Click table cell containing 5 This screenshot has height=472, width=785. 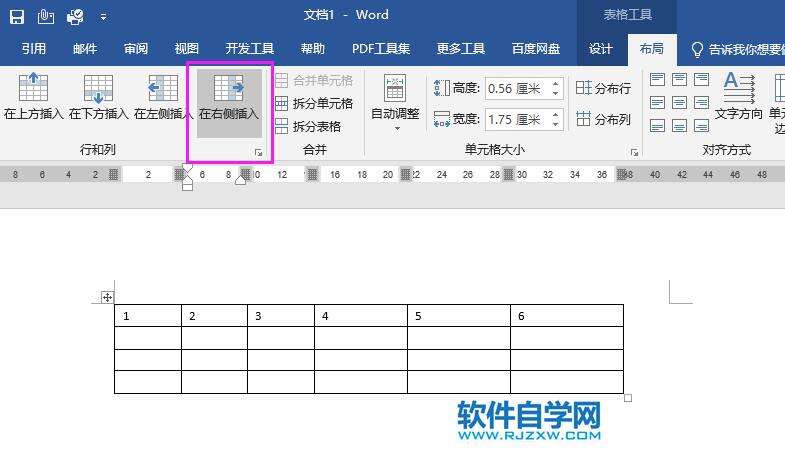pos(459,316)
